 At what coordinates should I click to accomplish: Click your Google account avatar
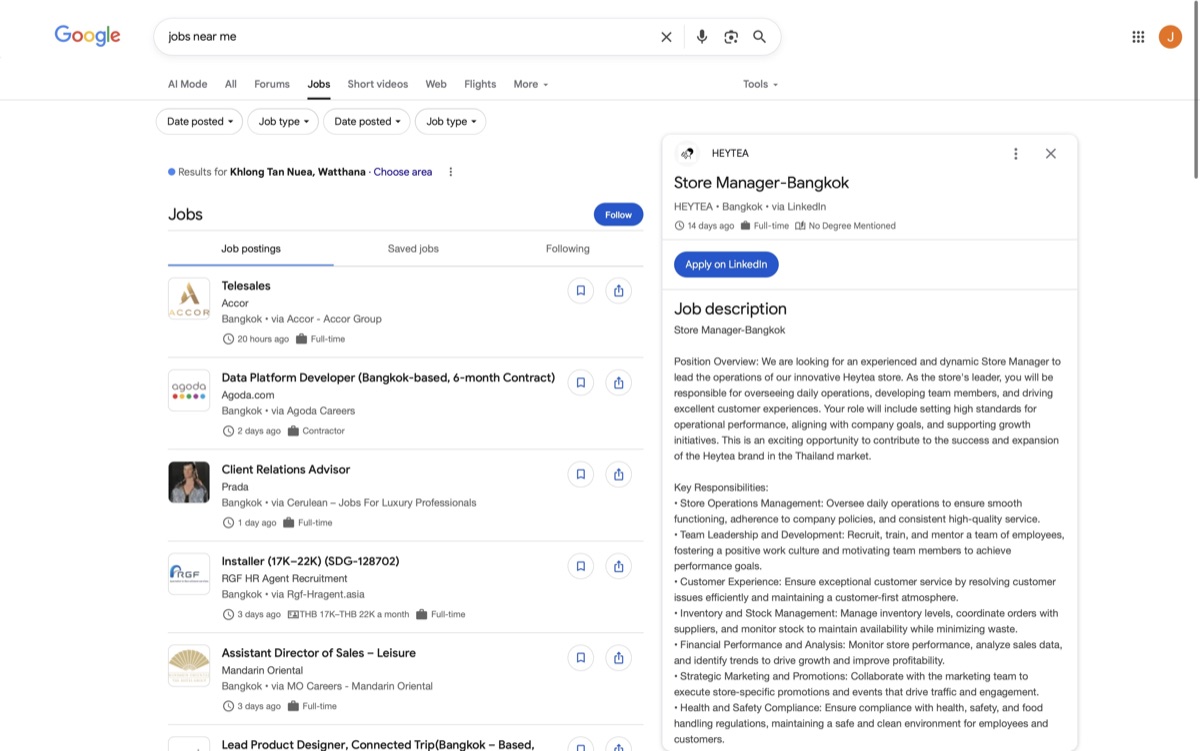tap(1170, 36)
